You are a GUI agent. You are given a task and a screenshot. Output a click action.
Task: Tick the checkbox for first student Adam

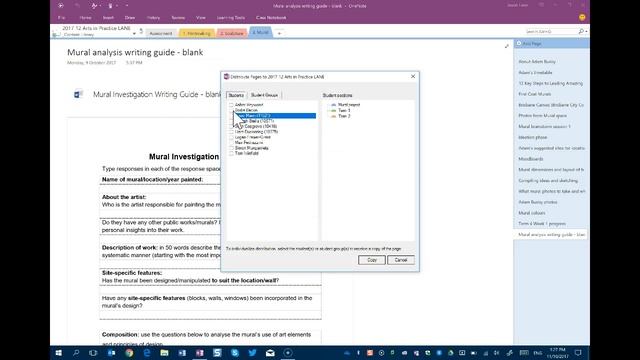[x=231, y=105]
